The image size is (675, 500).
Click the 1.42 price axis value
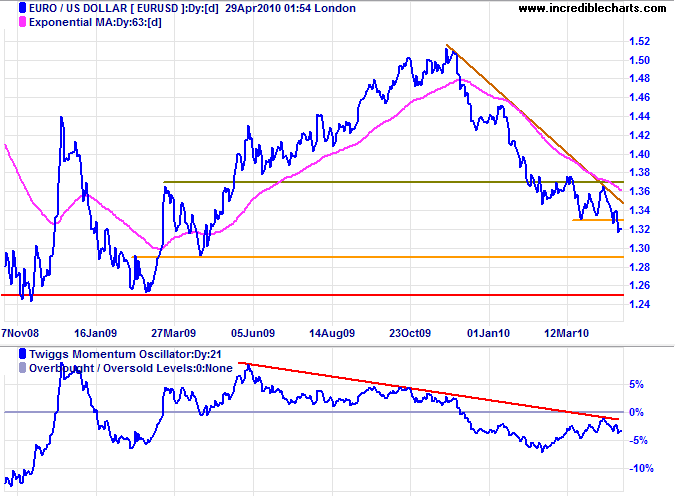639,135
